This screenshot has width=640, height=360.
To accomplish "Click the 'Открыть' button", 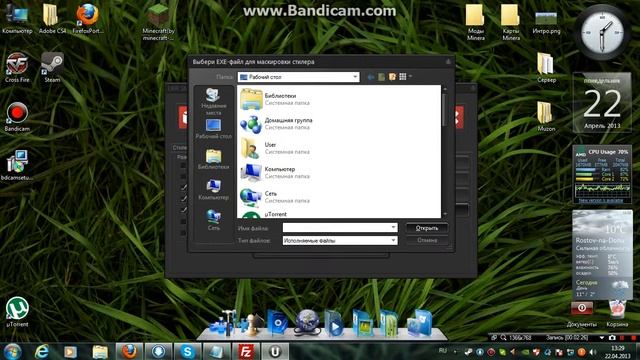I will point(427,228).
